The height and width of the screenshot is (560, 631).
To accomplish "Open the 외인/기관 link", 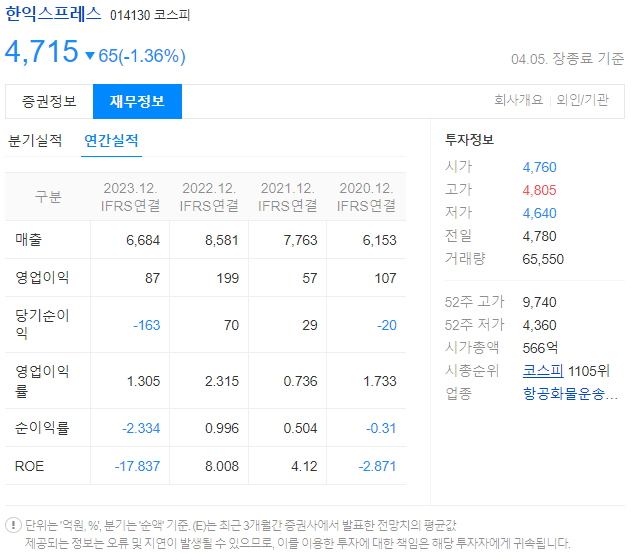I will click(582, 100).
